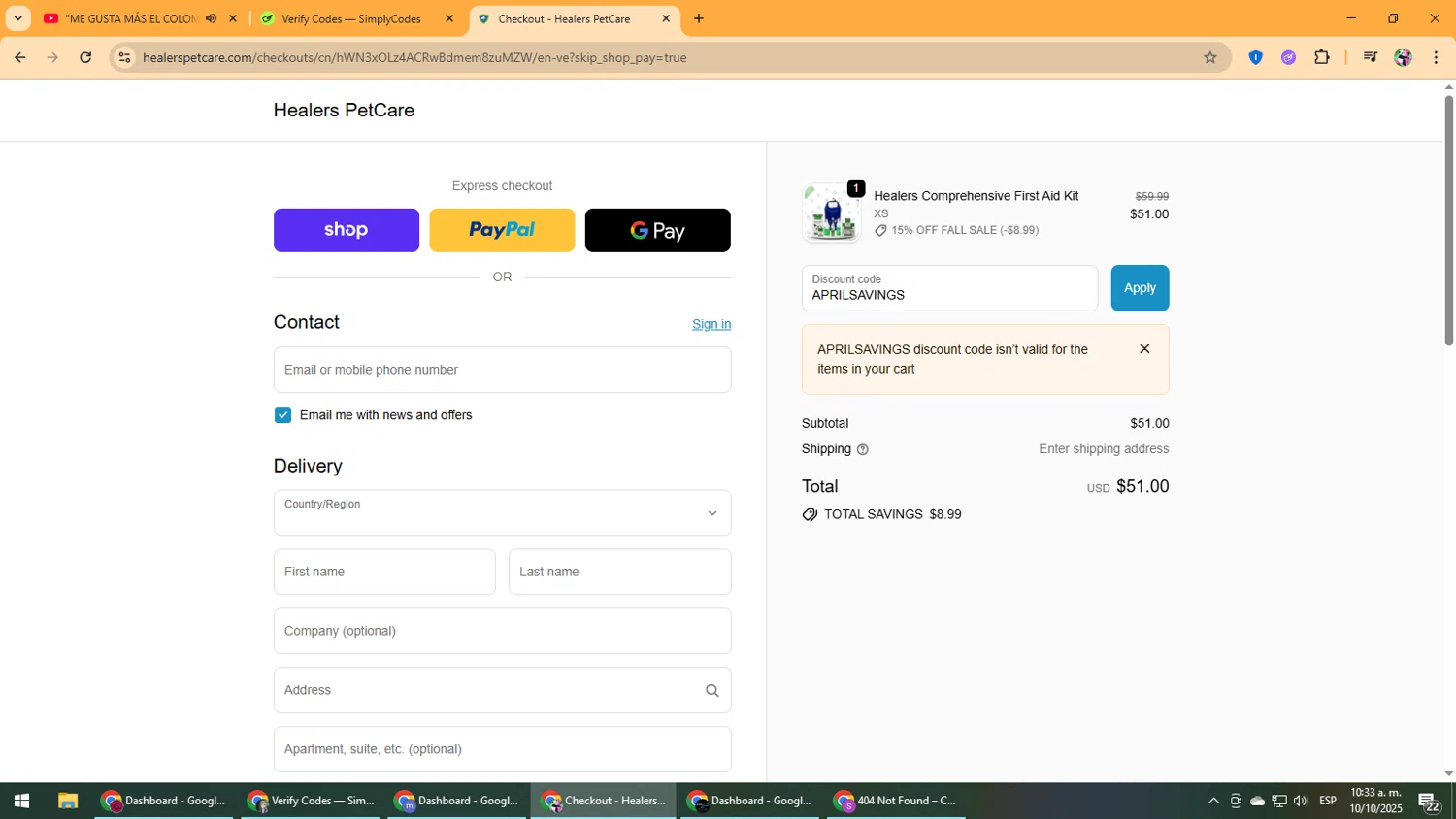Switch to the YouTube ME GUSTA MÁS tab

pyautogui.click(x=131, y=18)
